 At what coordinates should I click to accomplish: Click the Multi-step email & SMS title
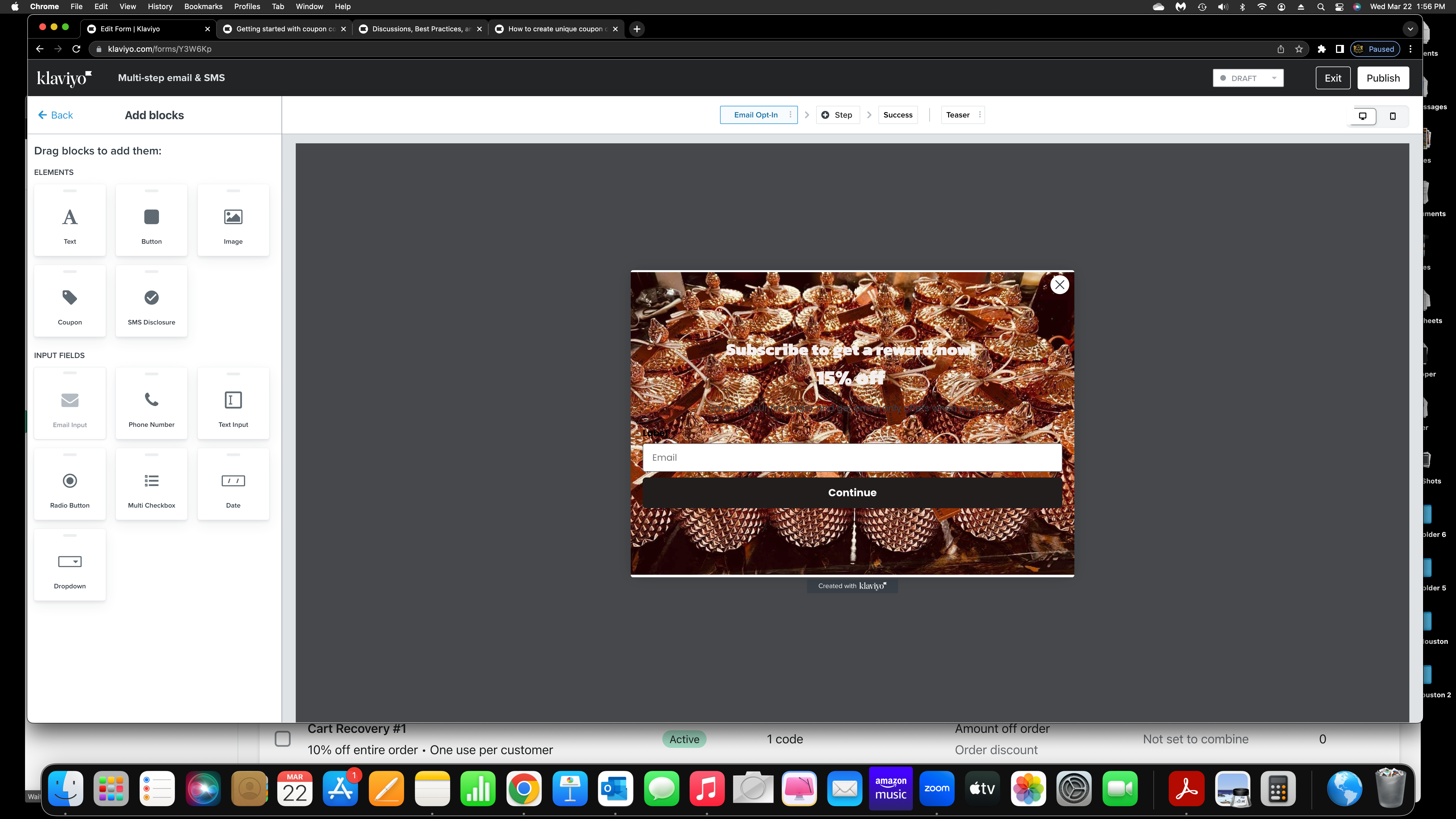pyautogui.click(x=171, y=78)
